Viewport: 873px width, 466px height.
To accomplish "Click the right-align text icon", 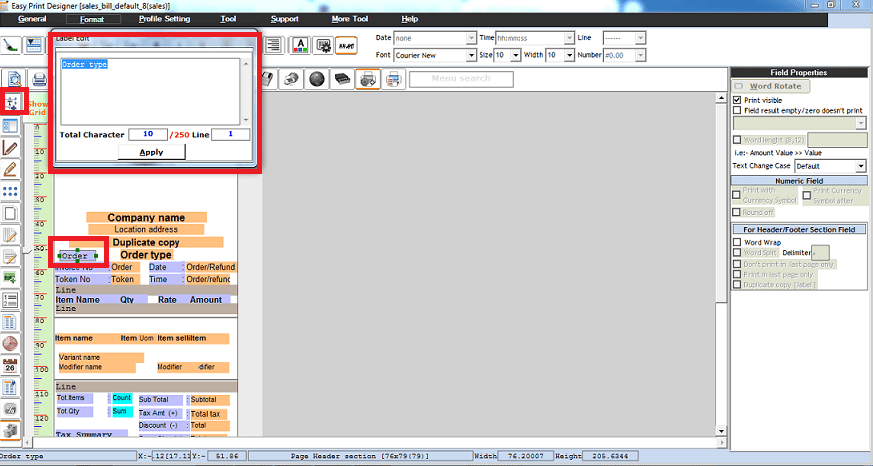I will (273, 45).
